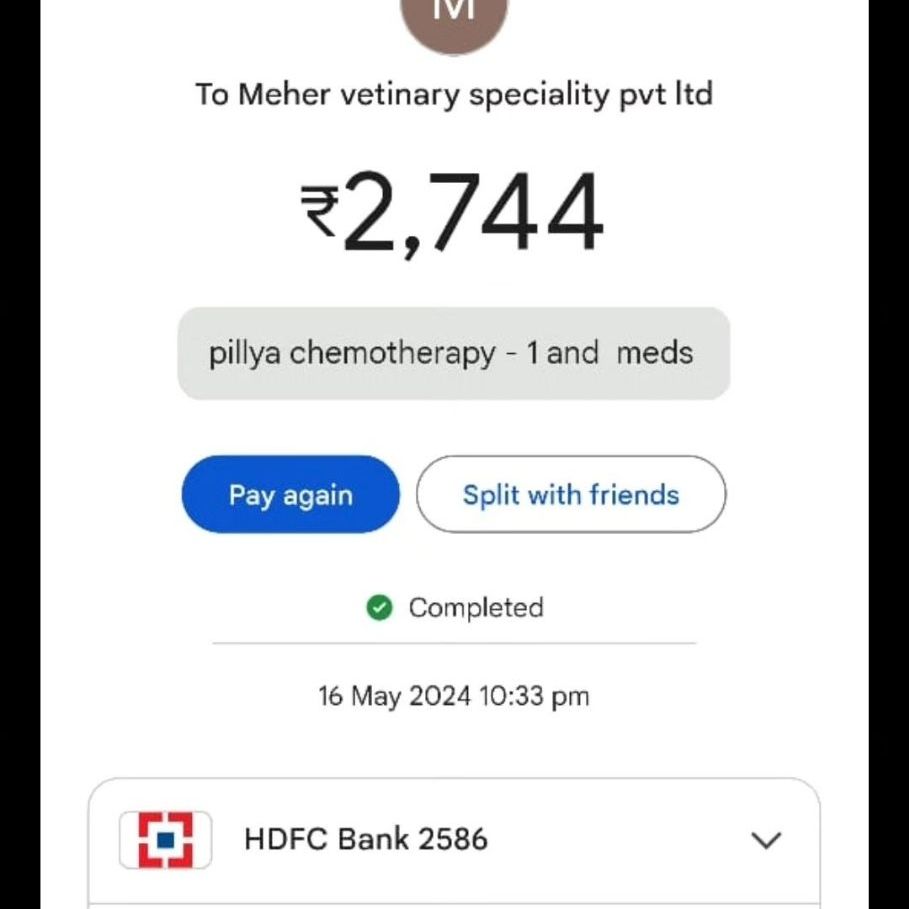Click the divider line below Completed status
This screenshot has width=909, height=909.
click(x=453, y=644)
